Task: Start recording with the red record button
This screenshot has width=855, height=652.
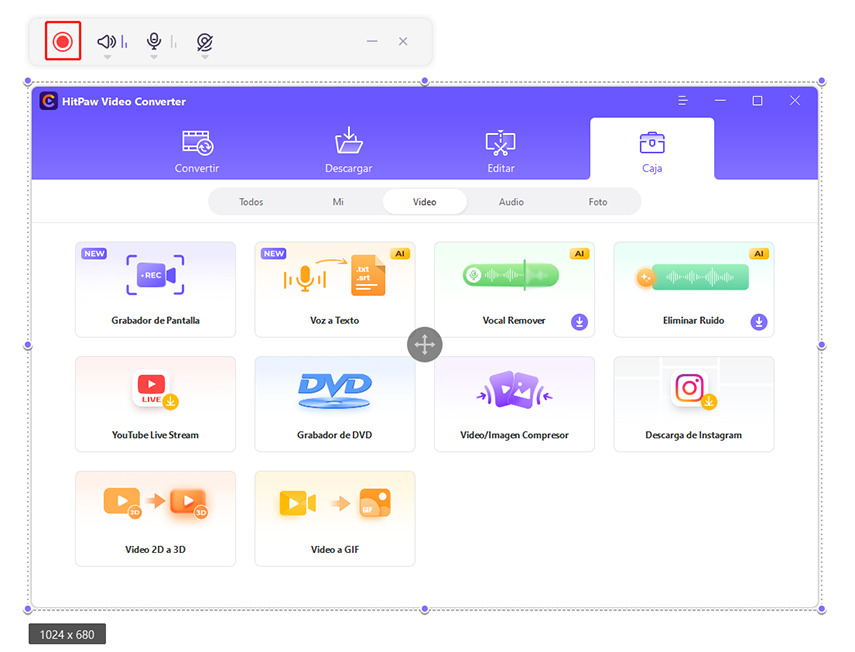Action: pyautogui.click(x=63, y=41)
